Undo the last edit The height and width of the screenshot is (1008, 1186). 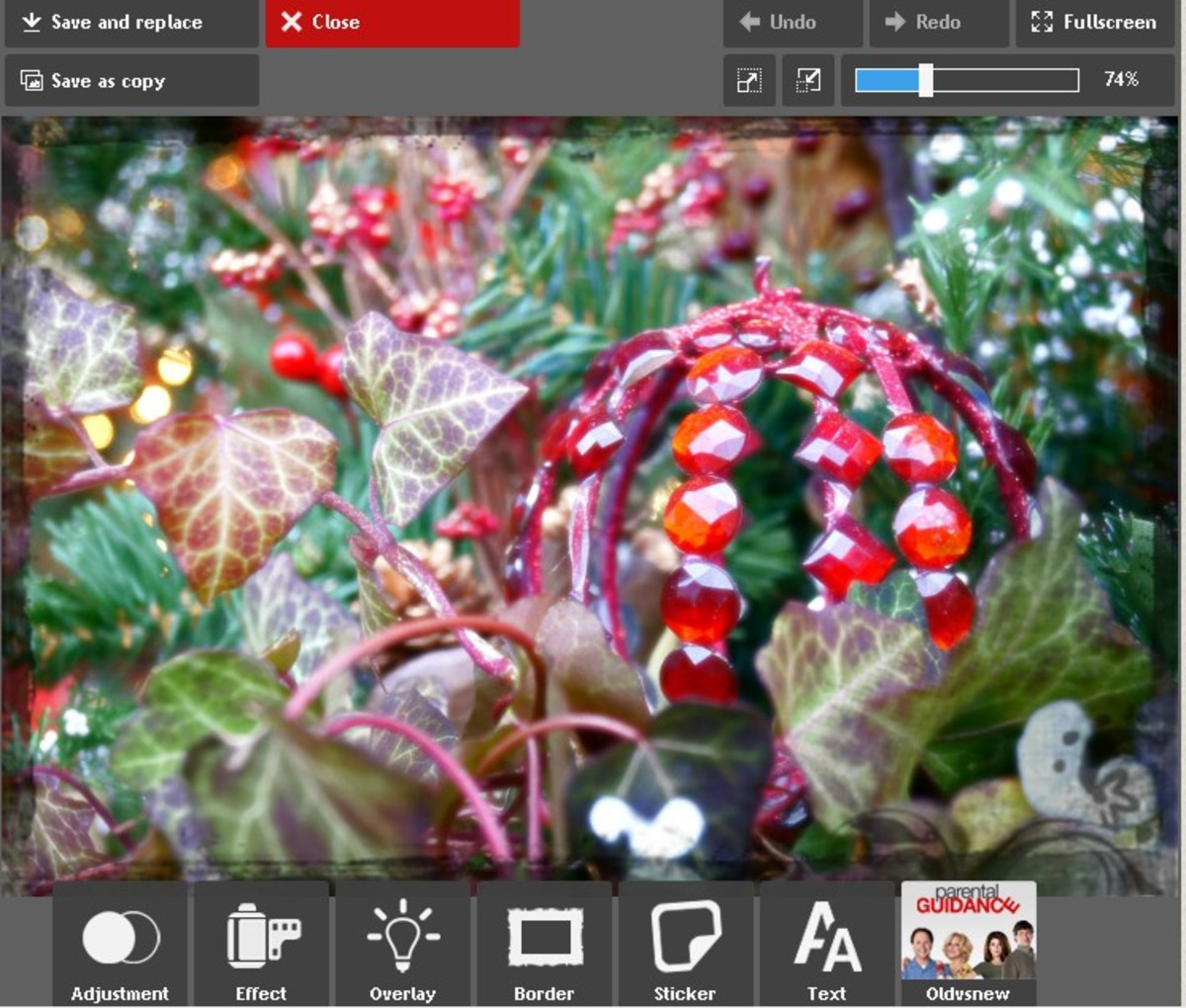pos(790,22)
